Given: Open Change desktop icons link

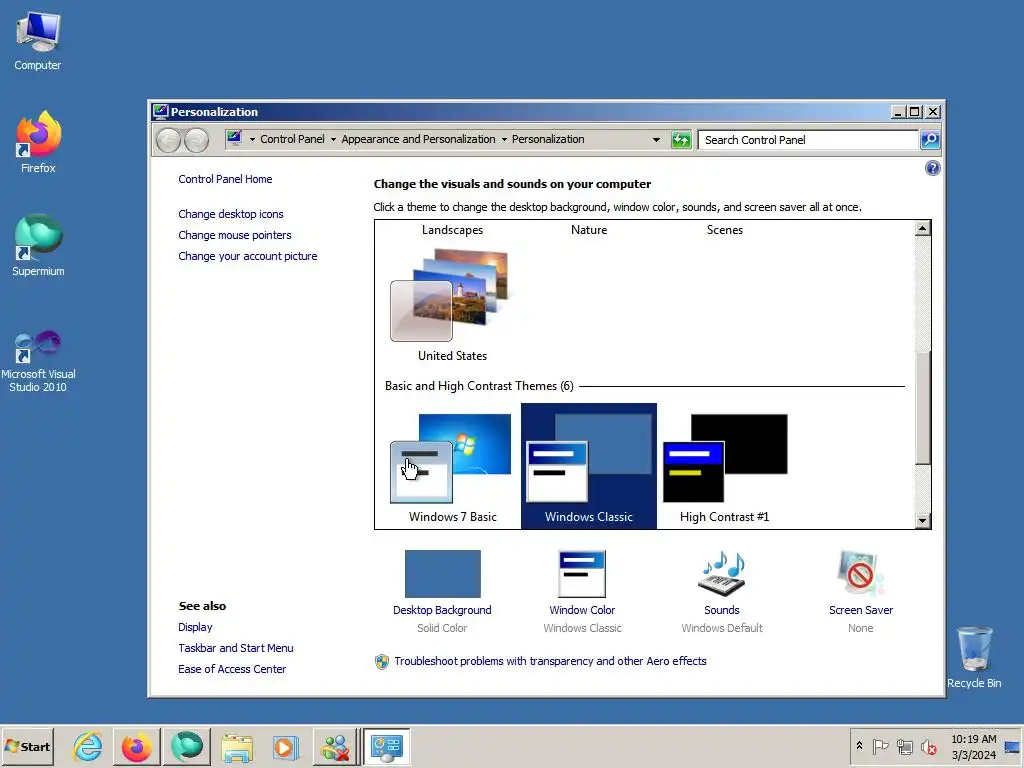Looking at the screenshot, I should tap(231, 214).
